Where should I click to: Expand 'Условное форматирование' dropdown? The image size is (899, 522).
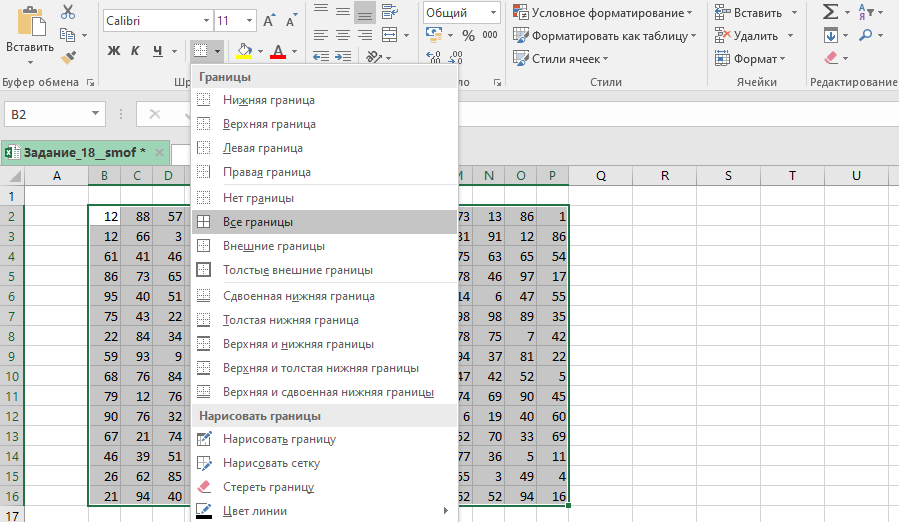[603, 13]
